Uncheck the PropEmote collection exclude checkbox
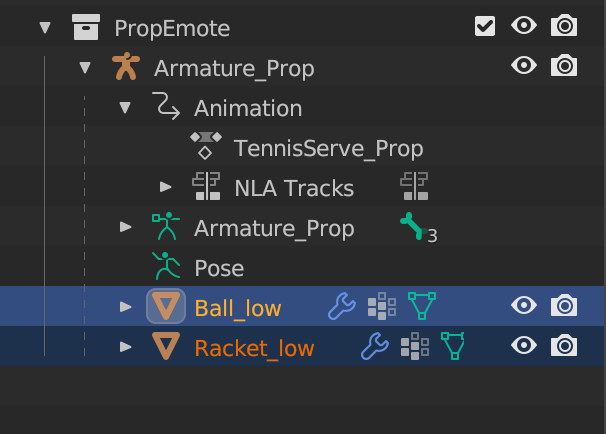Screen dimensions: 606x434 [x=485, y=27]
